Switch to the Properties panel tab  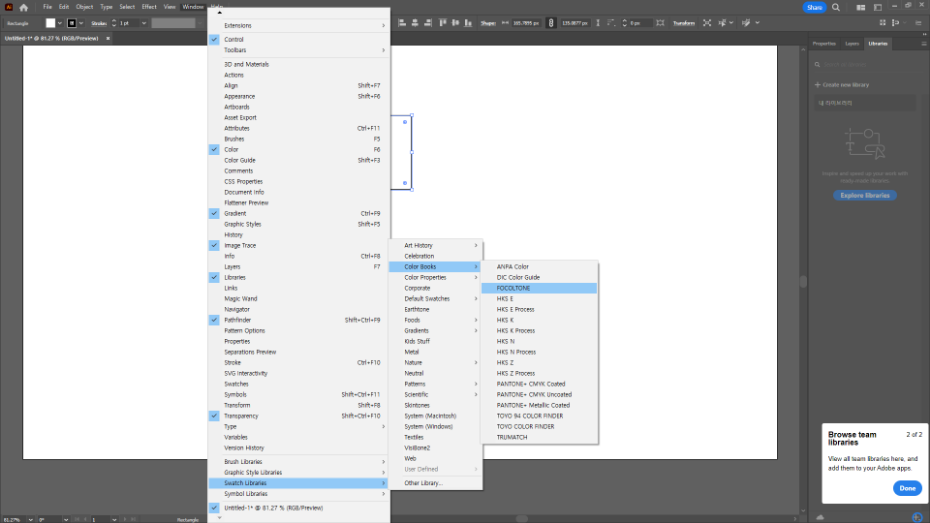(824, 43)
